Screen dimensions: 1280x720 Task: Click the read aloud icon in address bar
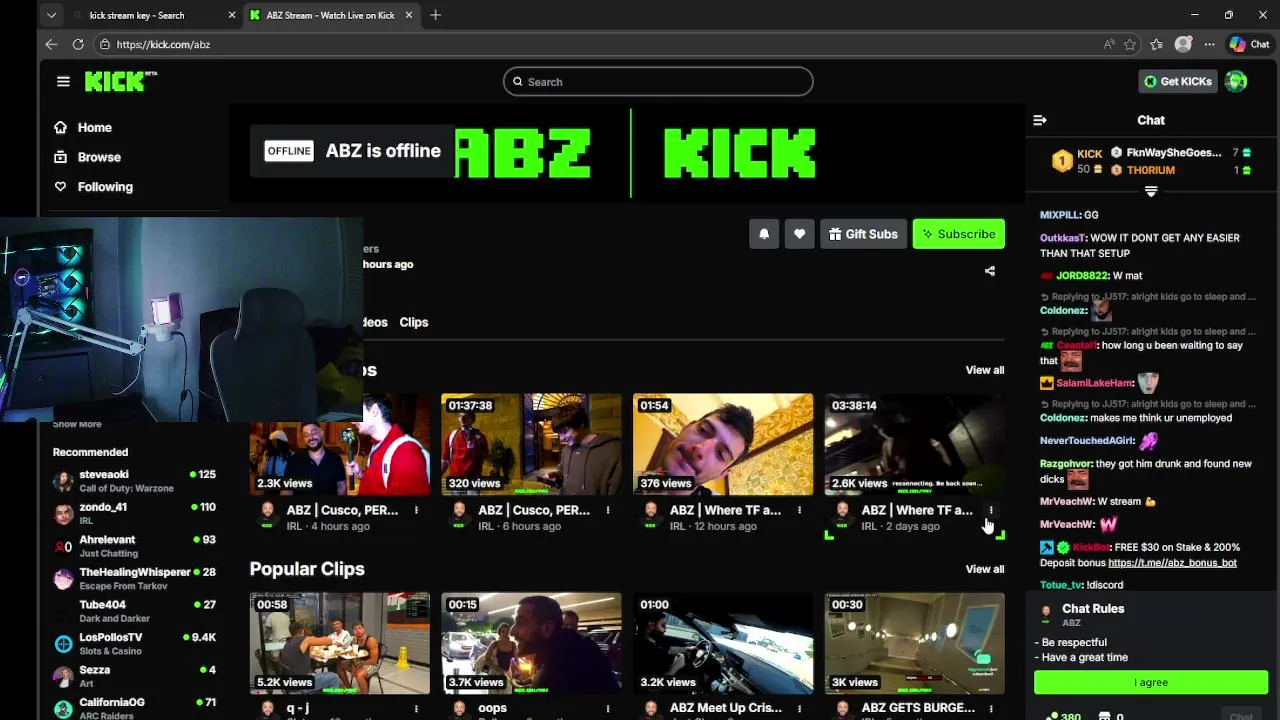coord(1109,44)
